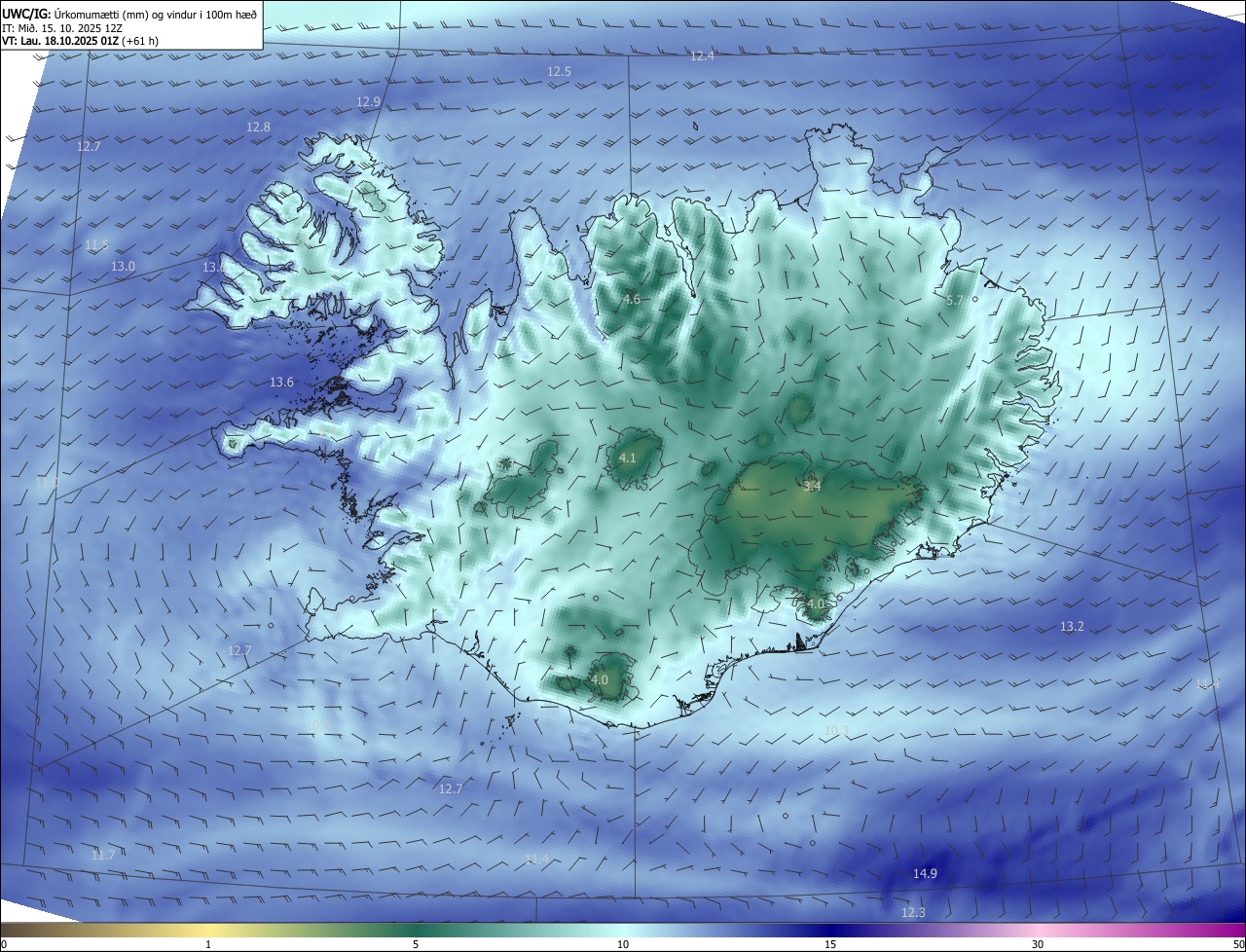Screen dimensions: 1246x952
Task: Click the colour scale tick labelled 10
Action: (x=623, y=945)
